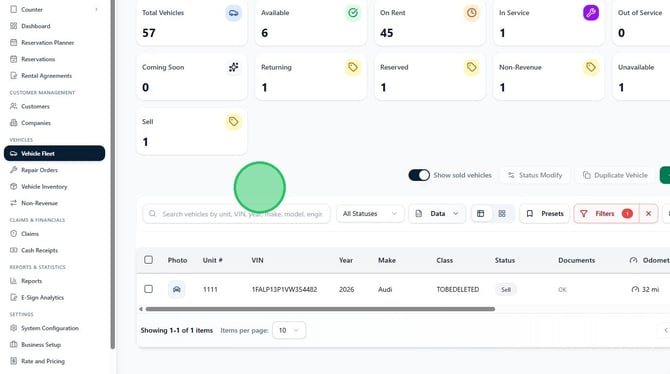670x374 pixels.
Task: Click the Status Modify button
Action: (x=535, y=175)
